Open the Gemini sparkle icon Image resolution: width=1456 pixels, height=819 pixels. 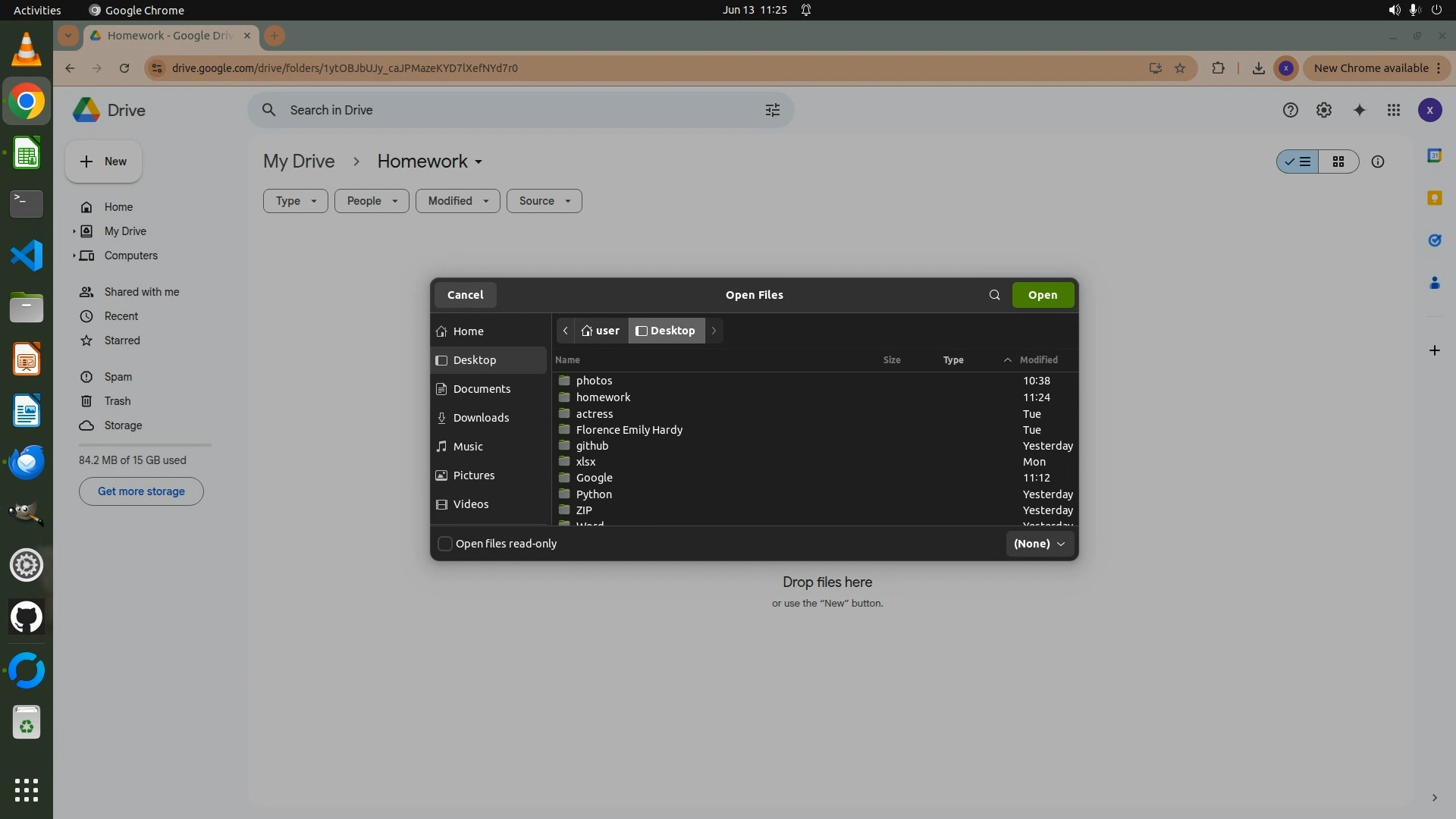coord(1359,110)
